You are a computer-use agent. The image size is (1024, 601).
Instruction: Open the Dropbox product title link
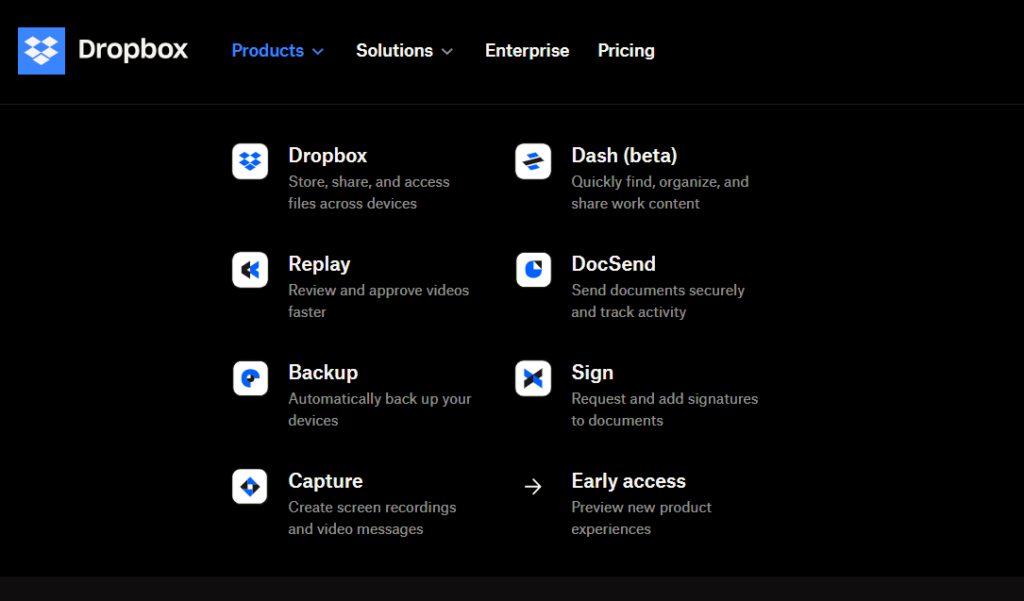(328, 155)
